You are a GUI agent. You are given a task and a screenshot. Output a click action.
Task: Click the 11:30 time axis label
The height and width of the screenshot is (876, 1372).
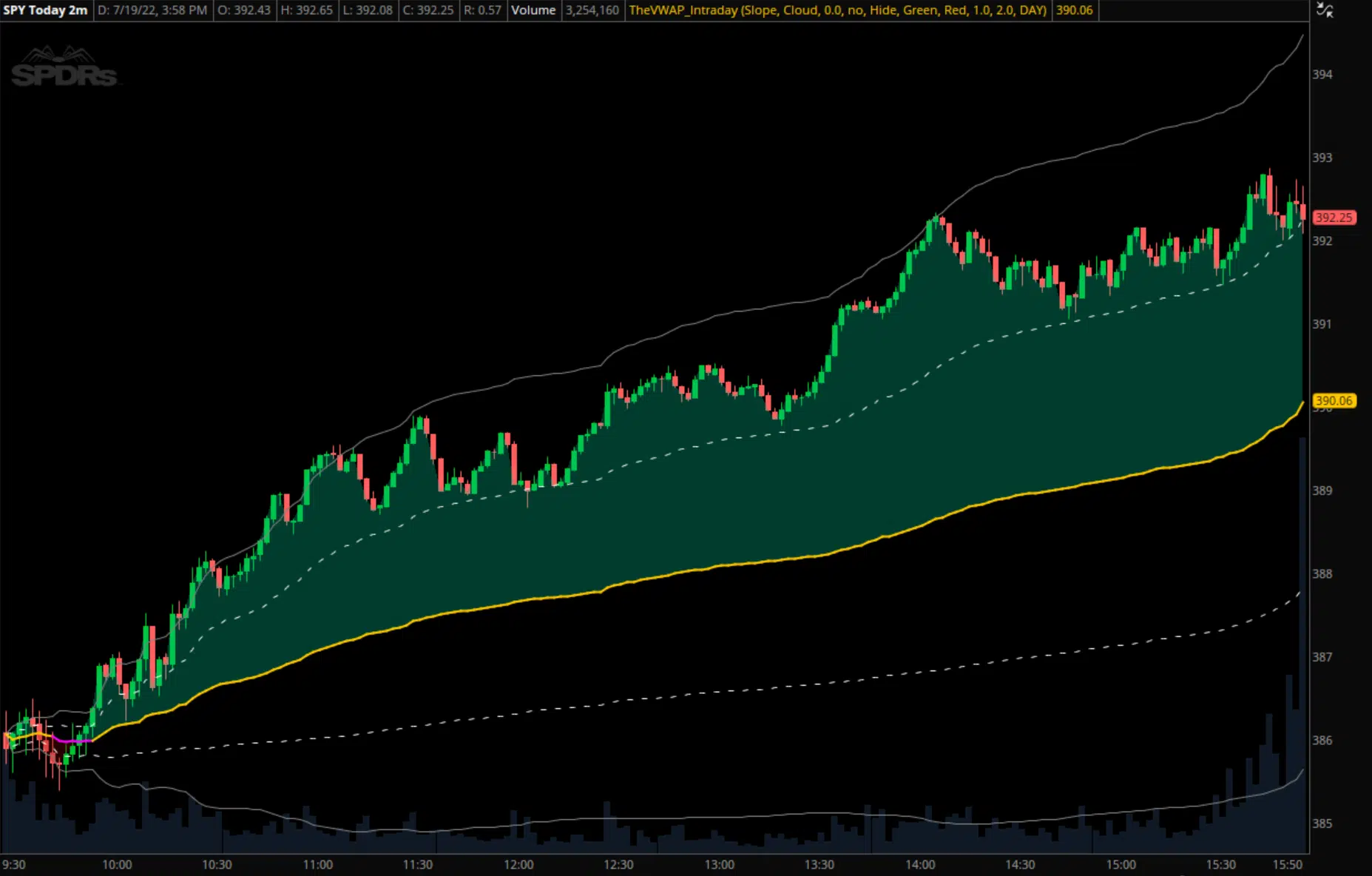point(418,864)
